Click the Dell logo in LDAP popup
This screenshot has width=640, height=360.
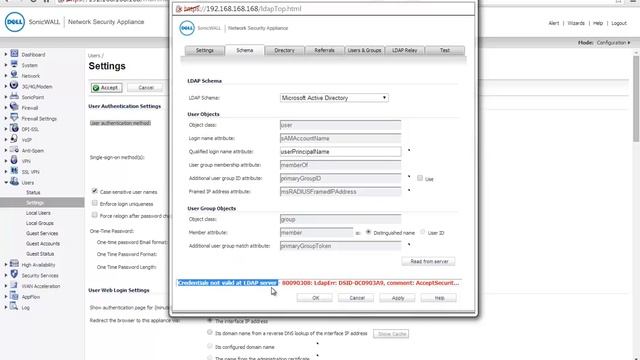click(187, 28)
